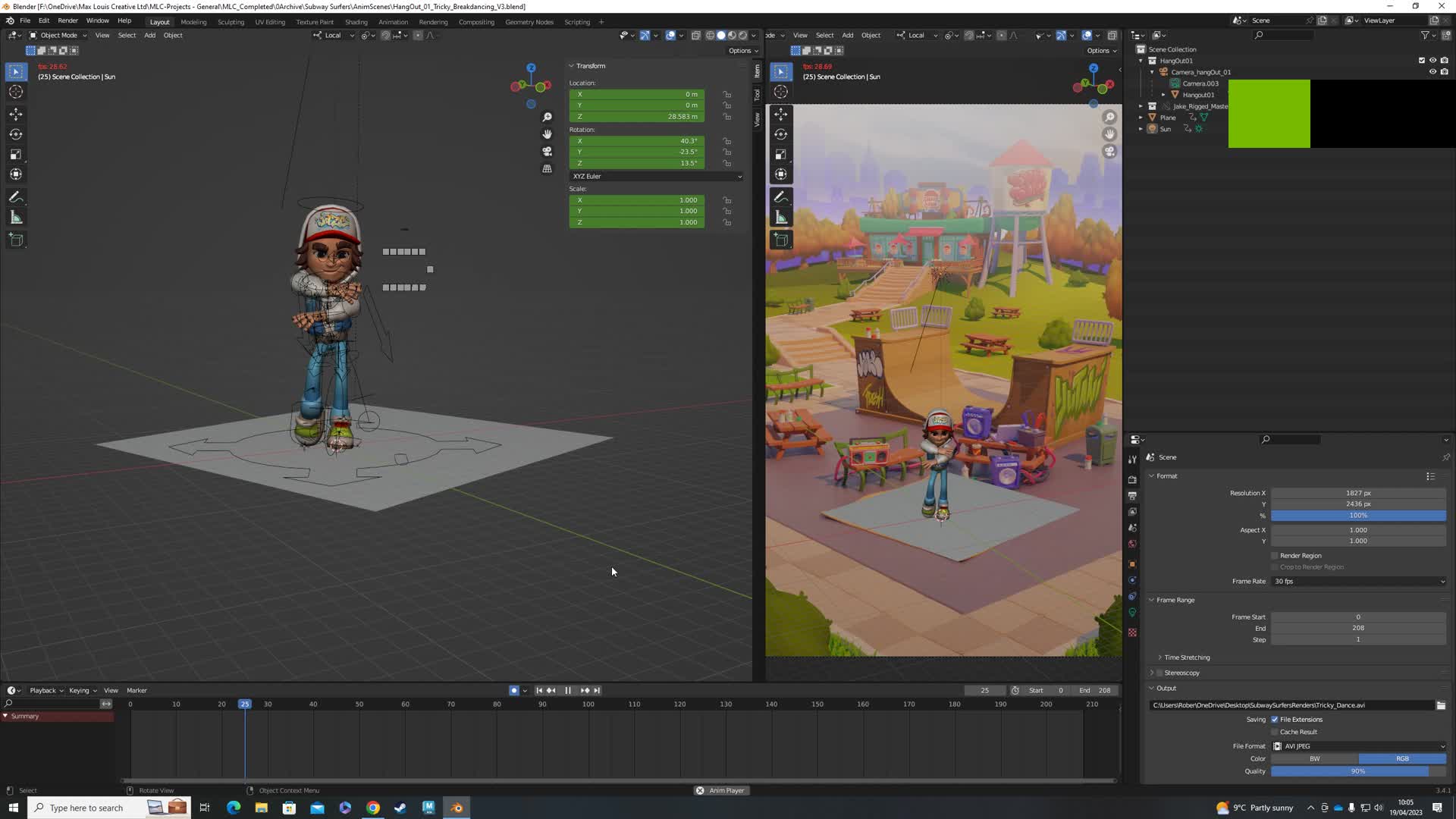Toggle HangOut01 exclude-from-view-layer checkbox
Image resolution: width=1456 pixels, height=819 pixels.
pos(1422,61)
